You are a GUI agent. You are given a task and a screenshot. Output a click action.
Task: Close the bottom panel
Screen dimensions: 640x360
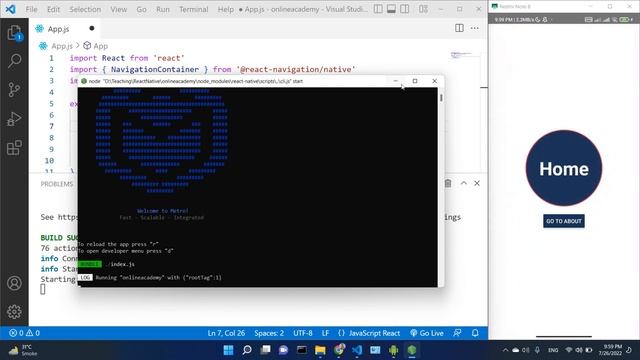[477, 183]
